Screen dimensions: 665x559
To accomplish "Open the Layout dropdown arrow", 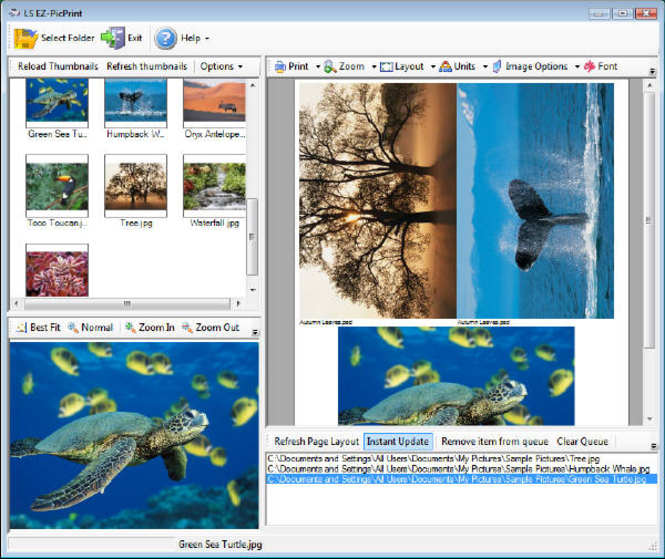I will click(433, 67).
